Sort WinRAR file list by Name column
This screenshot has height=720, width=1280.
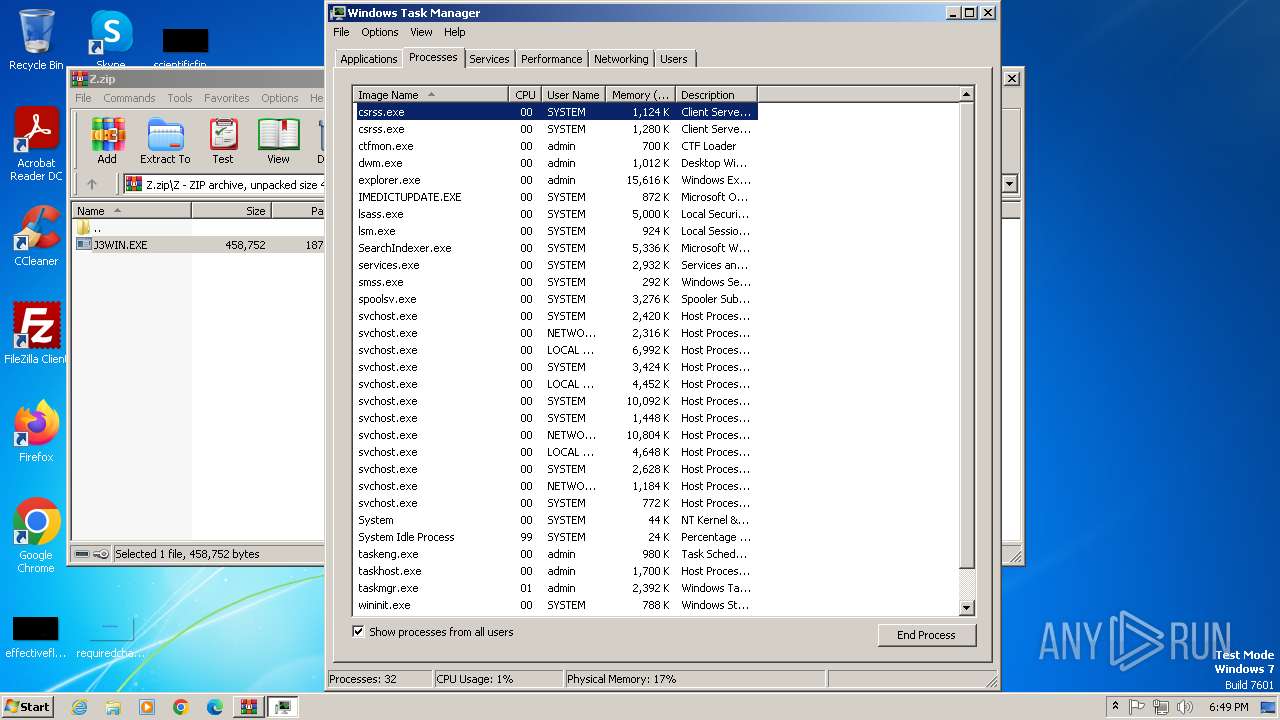pos(131,211)
